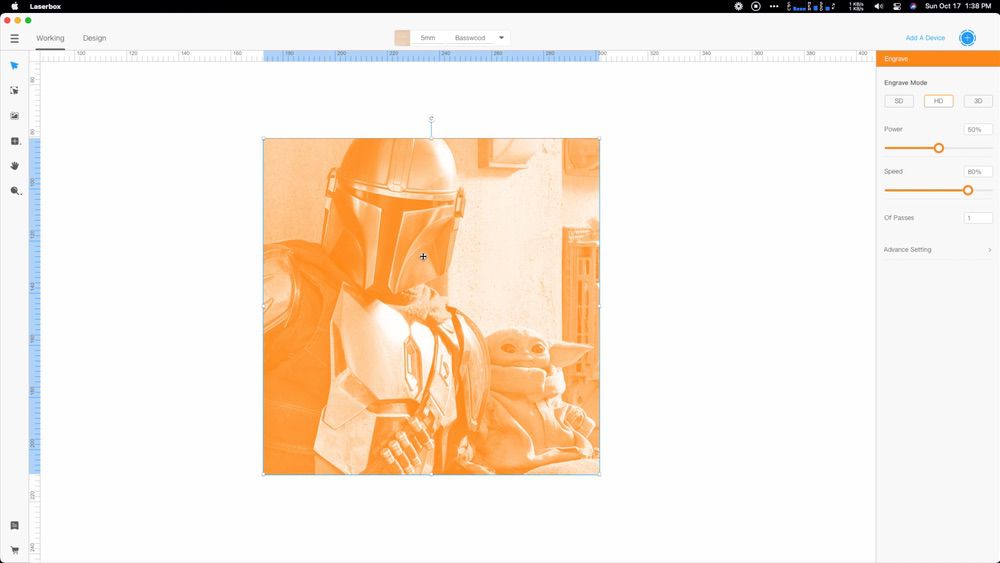Click the Speed percentage field
The width and height of the screenshot is (1000, 563).
[x=978, y=172]
